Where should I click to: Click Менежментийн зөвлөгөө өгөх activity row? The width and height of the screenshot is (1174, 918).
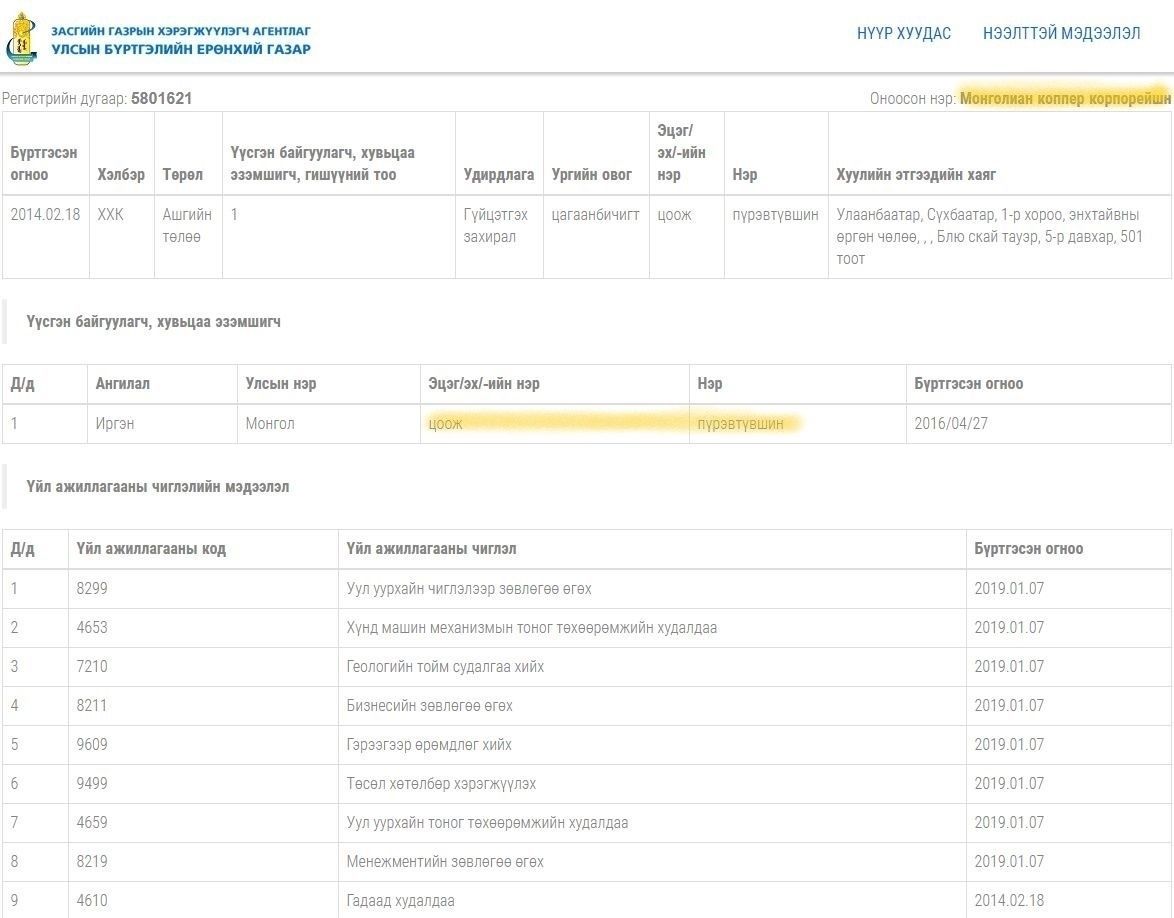click(x=445, y=862)
